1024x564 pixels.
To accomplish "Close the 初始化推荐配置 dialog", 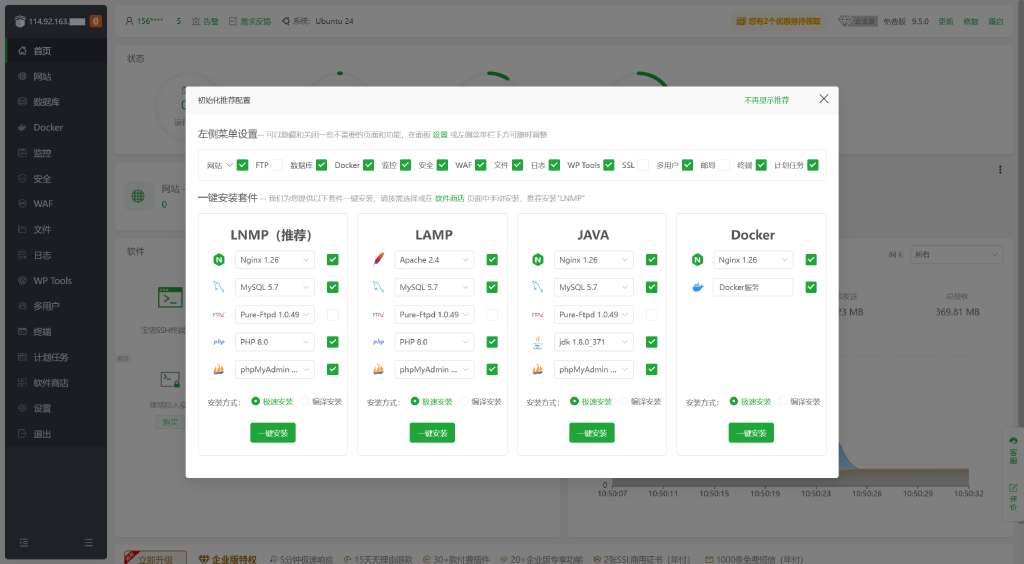I will 823,99.
